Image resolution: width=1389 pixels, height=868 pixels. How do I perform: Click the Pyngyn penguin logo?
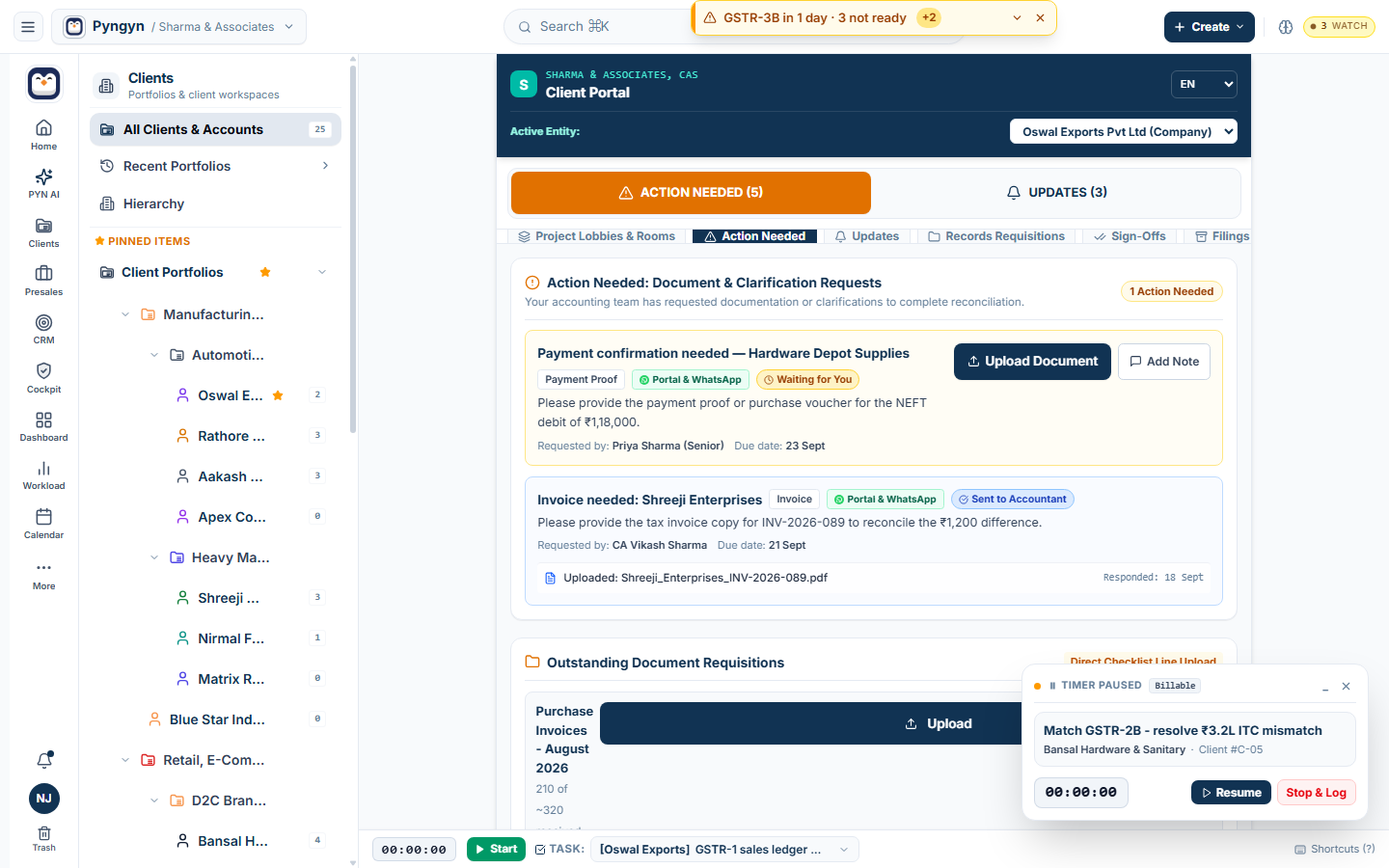point(44,84)
